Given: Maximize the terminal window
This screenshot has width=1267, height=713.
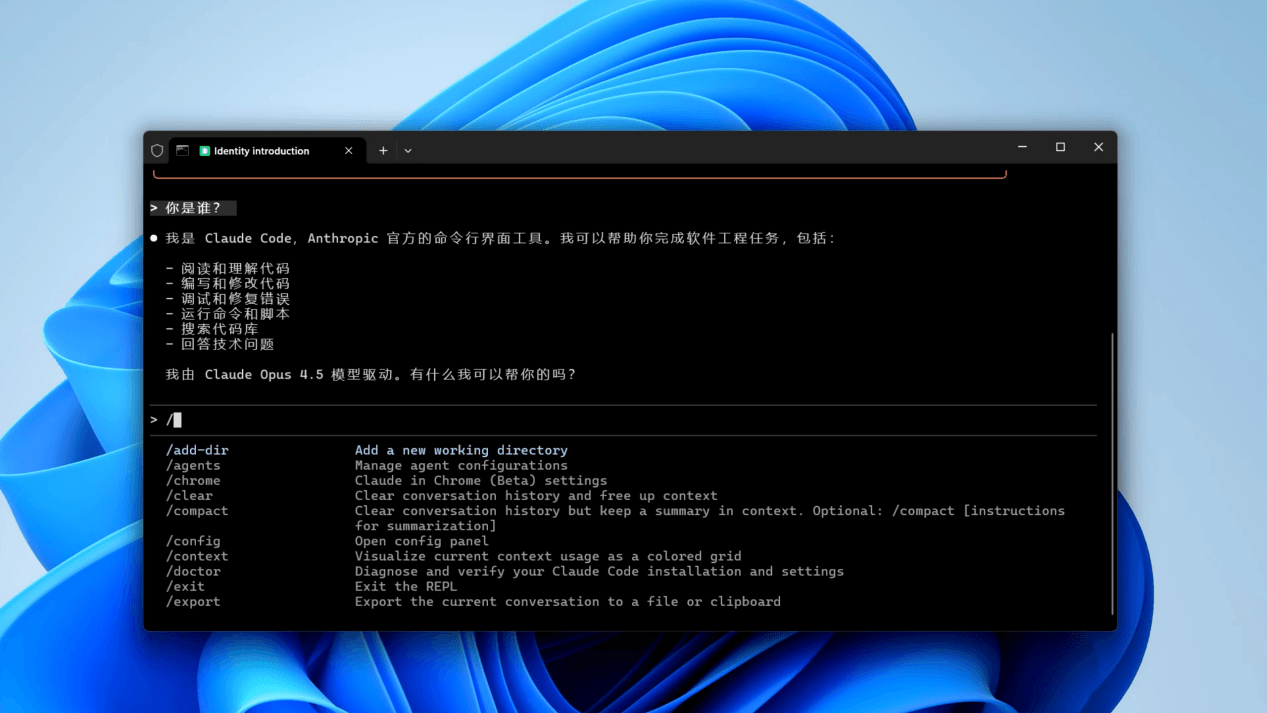Looking at the screenshot, I should [x=1060, y=148].
